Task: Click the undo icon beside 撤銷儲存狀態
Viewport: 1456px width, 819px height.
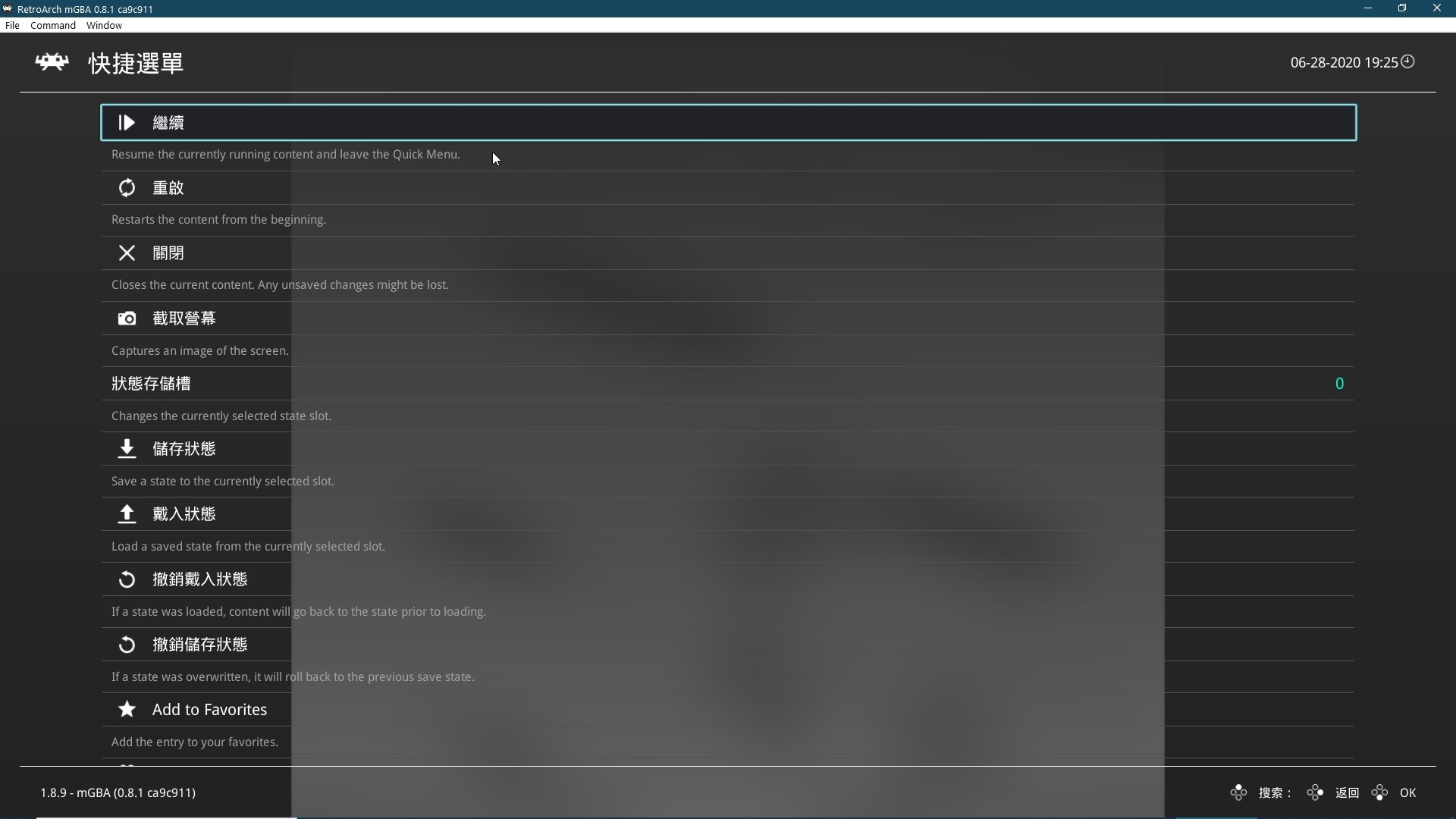Action: (x=127, y=645)
